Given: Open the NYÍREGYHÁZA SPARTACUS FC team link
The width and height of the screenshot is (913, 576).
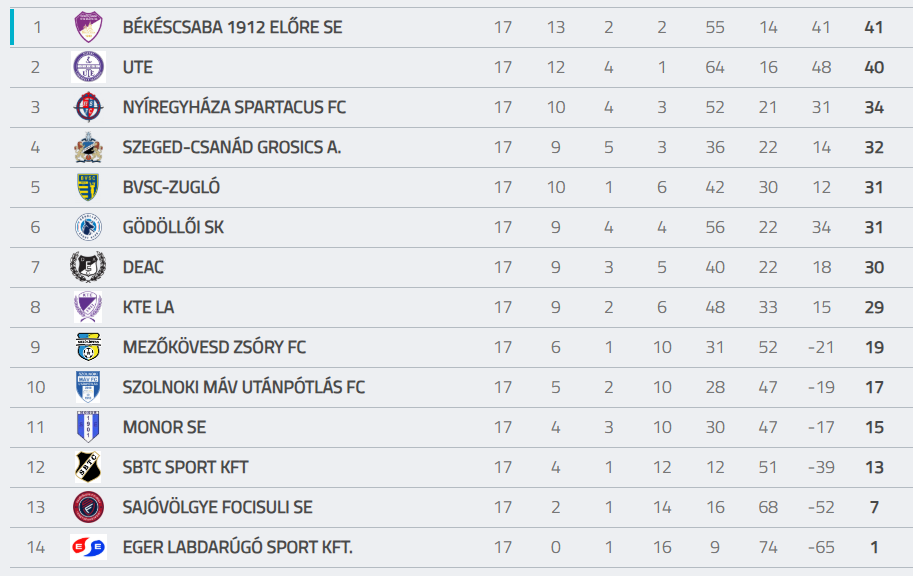Looking at the screenshot, I should click(234, 107).
